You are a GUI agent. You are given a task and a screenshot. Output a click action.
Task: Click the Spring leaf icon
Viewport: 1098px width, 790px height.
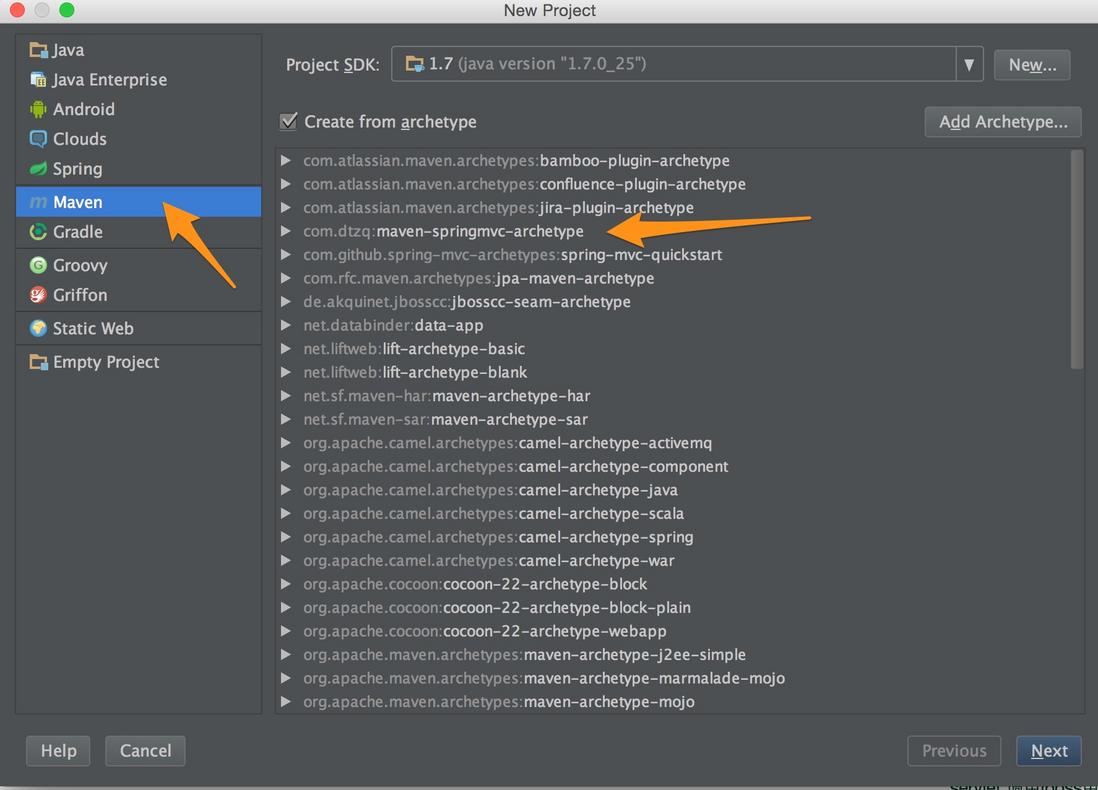tap(38, 169)
